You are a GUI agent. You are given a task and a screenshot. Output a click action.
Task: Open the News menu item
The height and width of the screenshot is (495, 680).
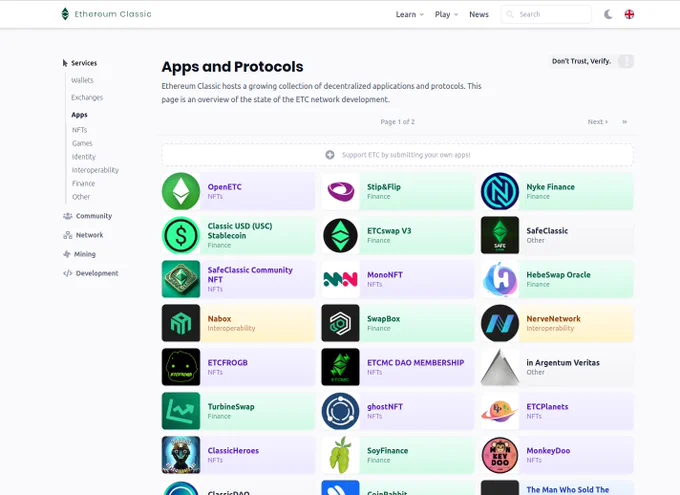pos(479,14)
